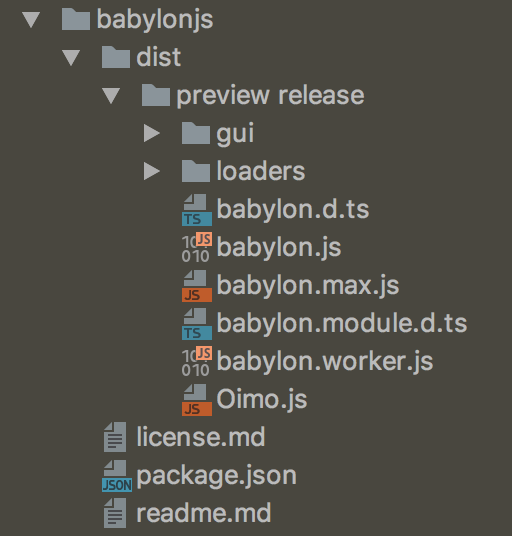Select the readme.md file
The width and height of the screenshot is (512, 536).
pyautogui.click(x=187, y=513)
